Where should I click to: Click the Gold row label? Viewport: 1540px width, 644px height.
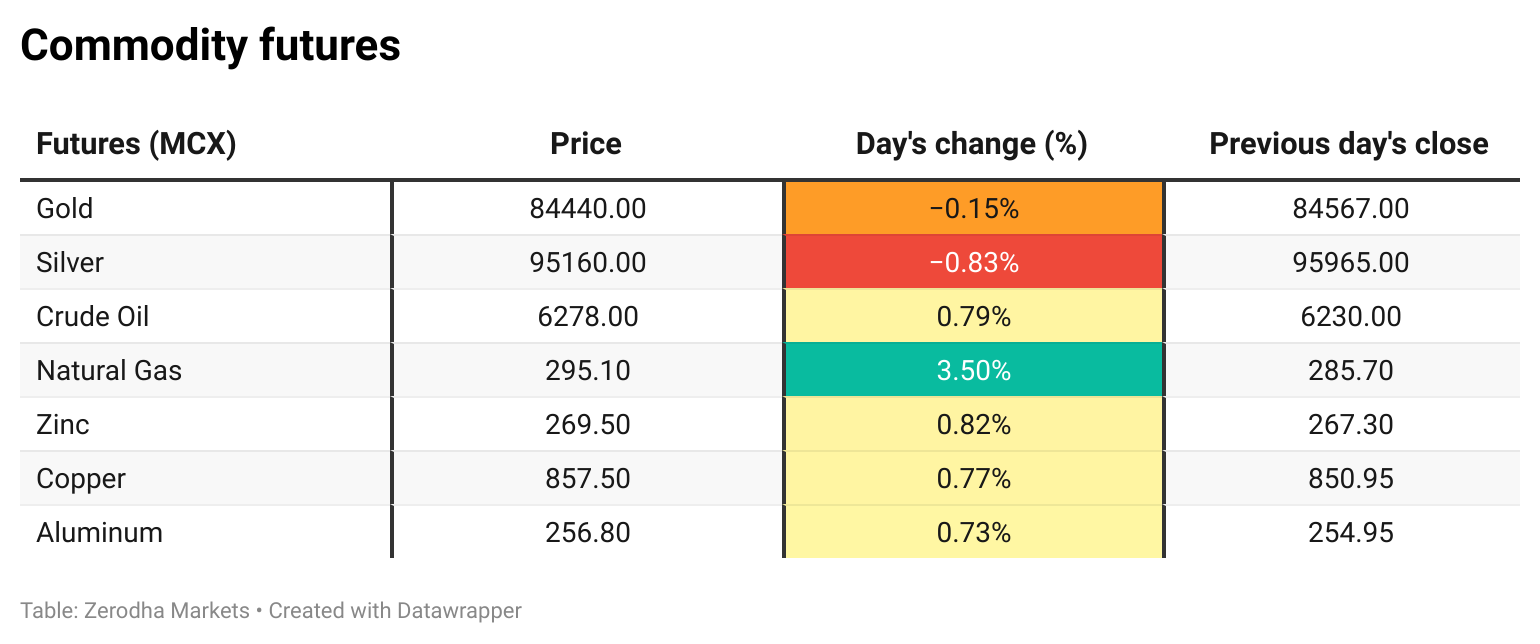coord(65,209)
